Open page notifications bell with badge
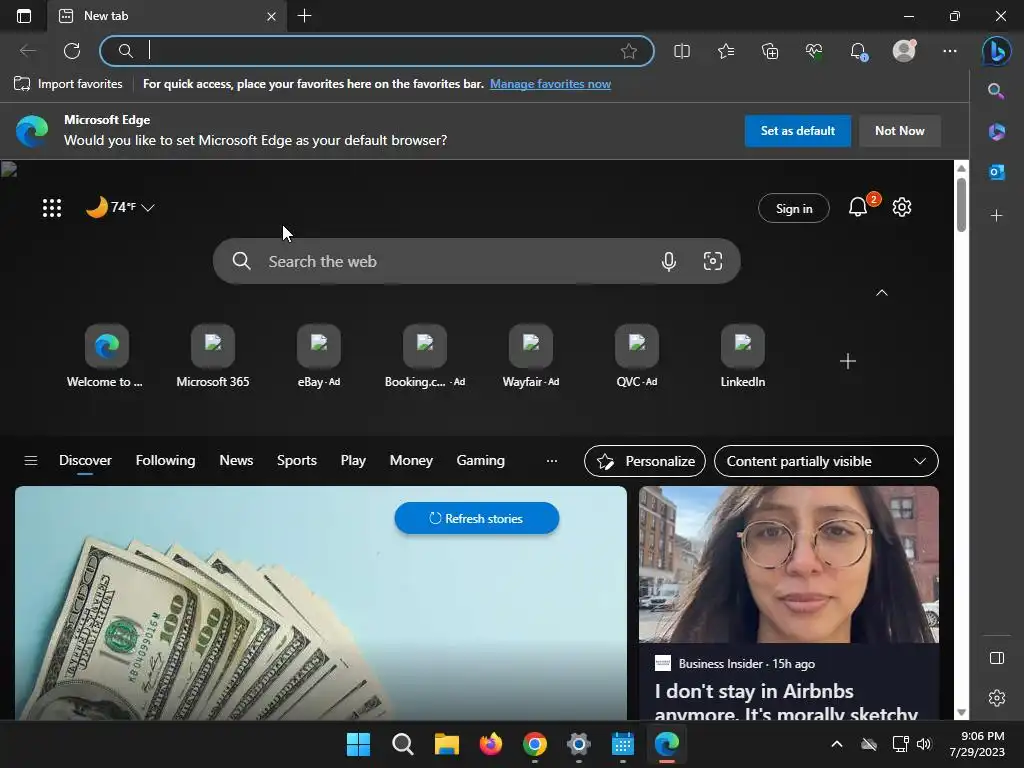 (x=859, y=207)
